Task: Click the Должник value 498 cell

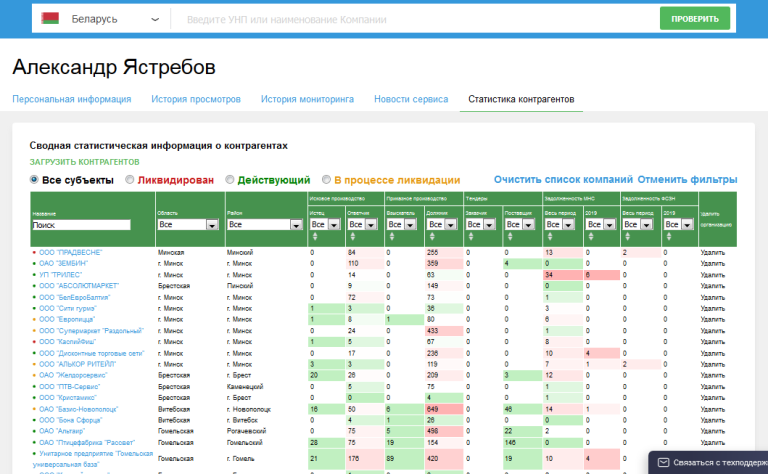Action: pyautogui.click(x=444, y=431)
